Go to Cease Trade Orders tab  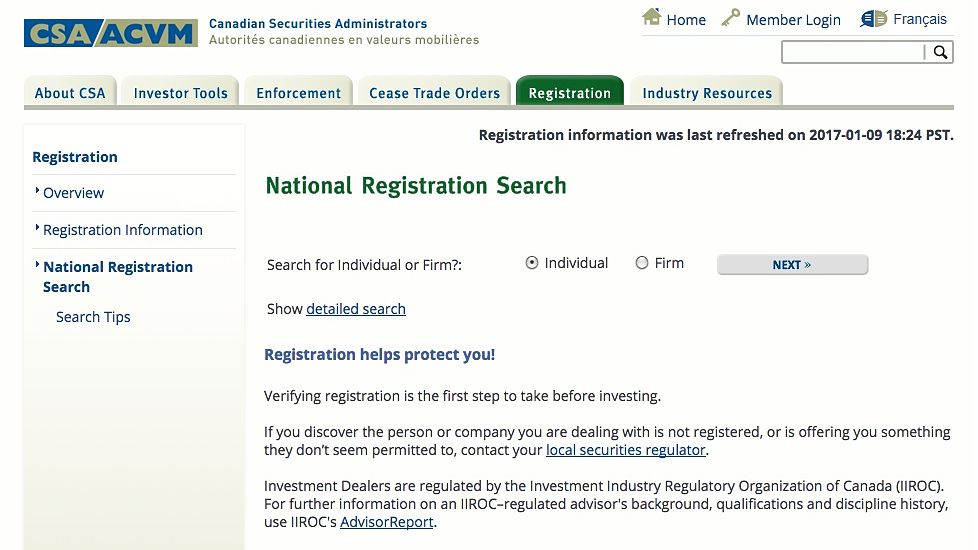point(434,93)
